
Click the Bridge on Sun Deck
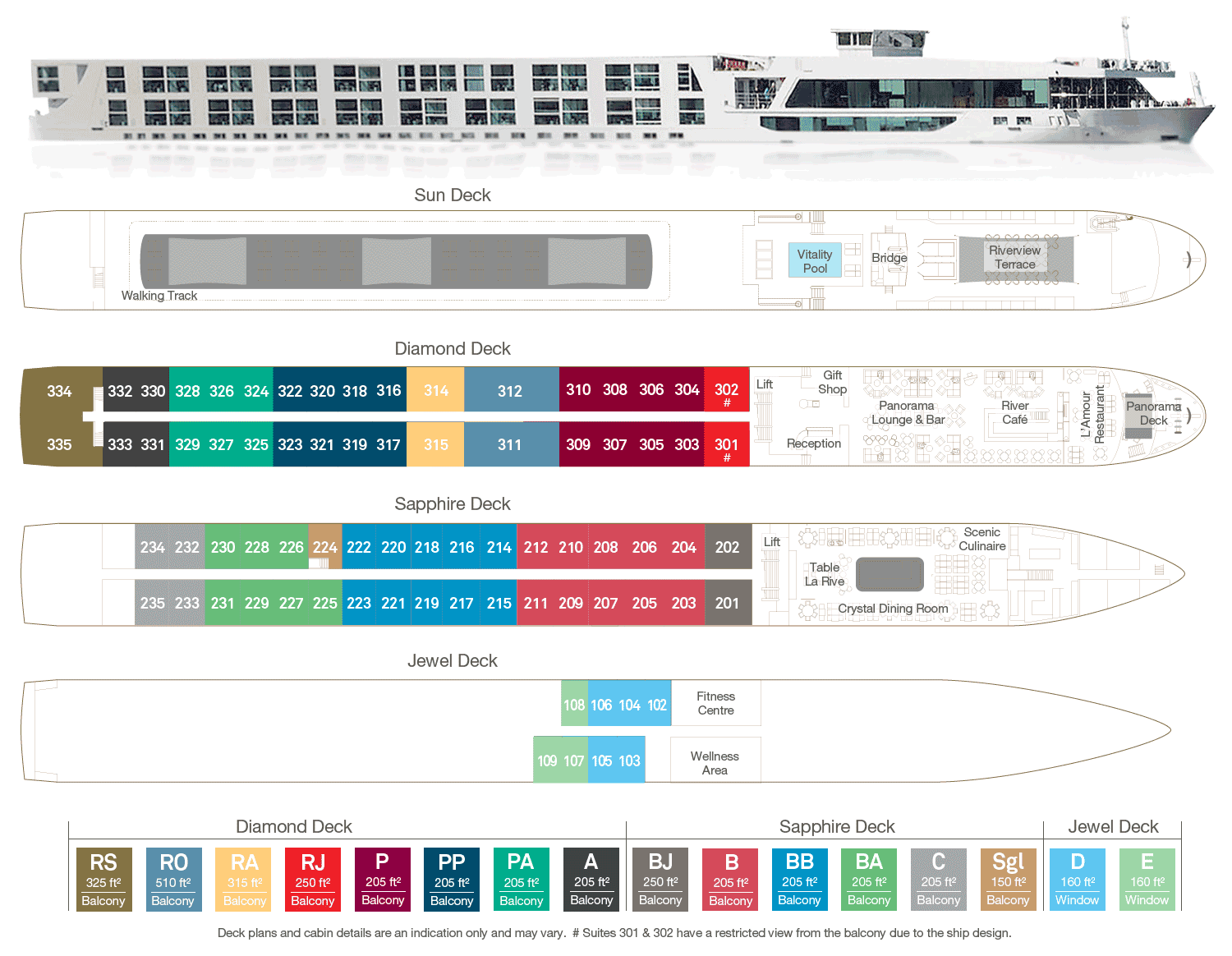[x=890, y=258]
